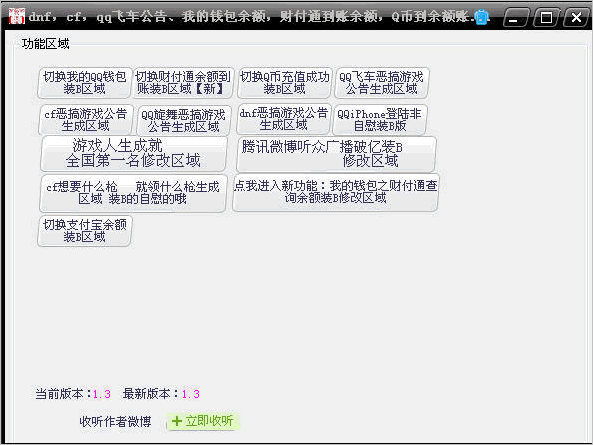593x445 pixels.
Task: Click dnf恶搞游戏公告生成区域 button
Action: pyautogui.click(x=284, y=119)
